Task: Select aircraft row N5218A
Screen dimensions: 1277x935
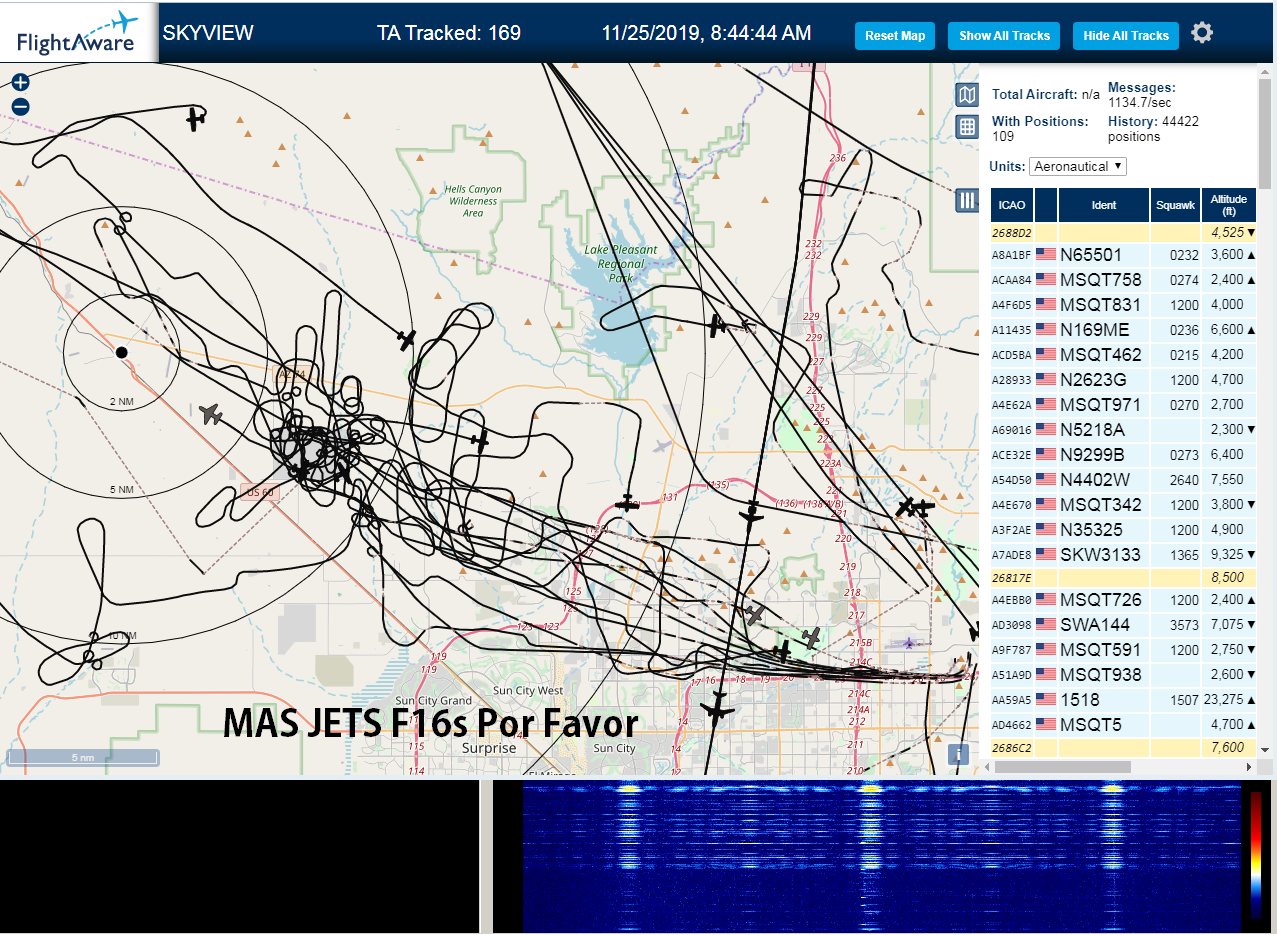Action: click(x=1123, y=429)
